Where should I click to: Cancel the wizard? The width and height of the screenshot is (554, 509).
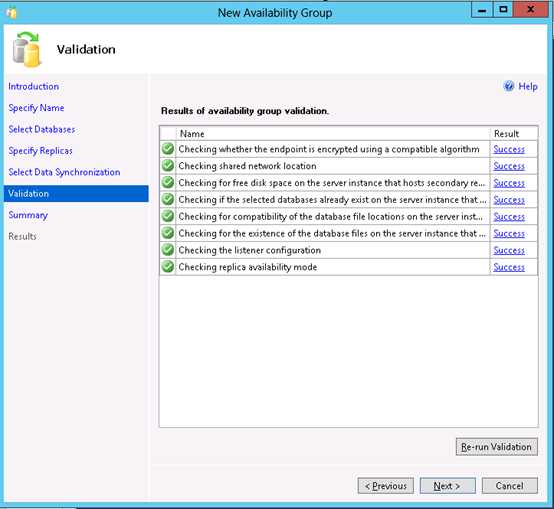[x=510, y=486]
